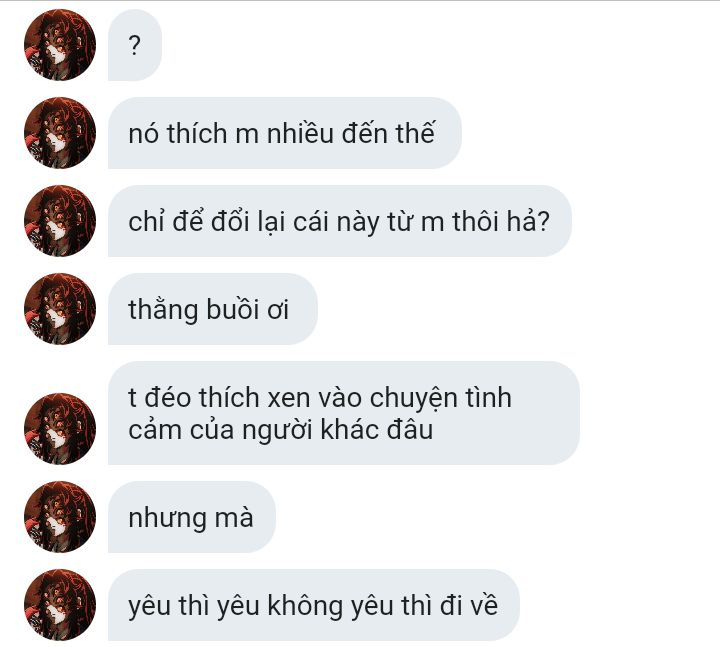Viewport: 720px width, 647px height.
Task: Click the word "thích" in second message
Action: click(197, 134)
